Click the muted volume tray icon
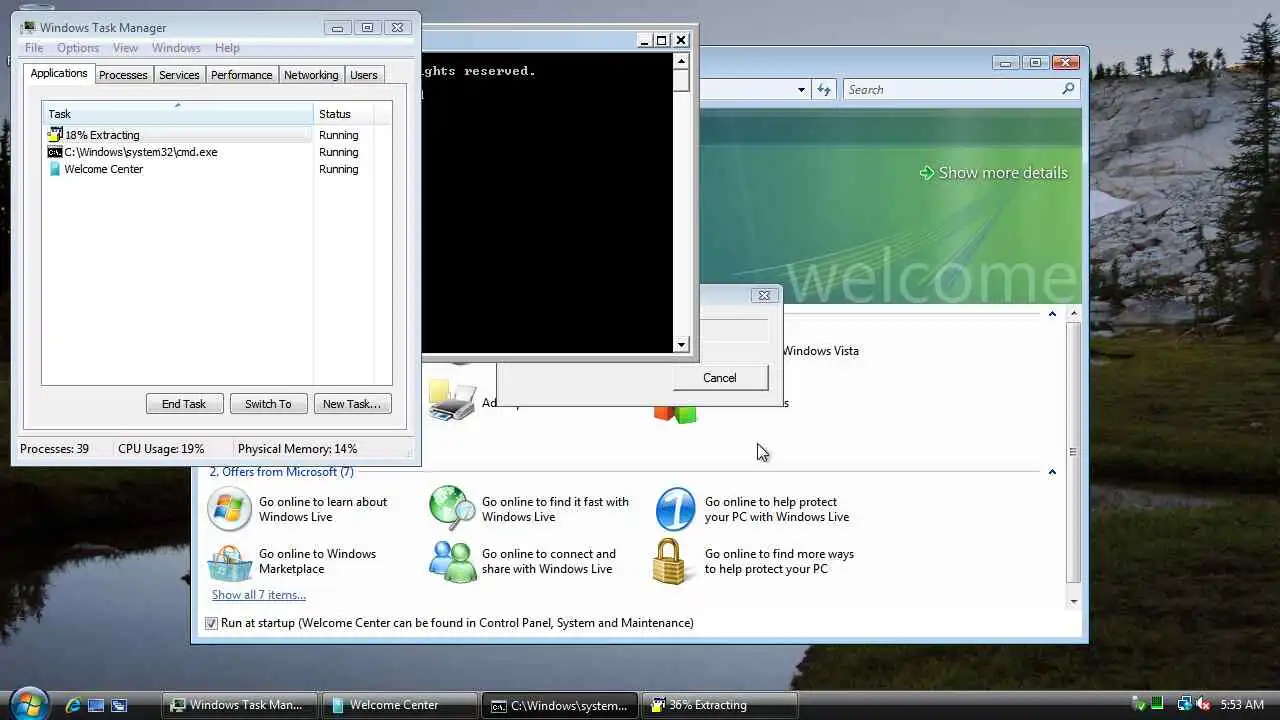This screenshot has height=720, width=1280. pos(1203,705)
